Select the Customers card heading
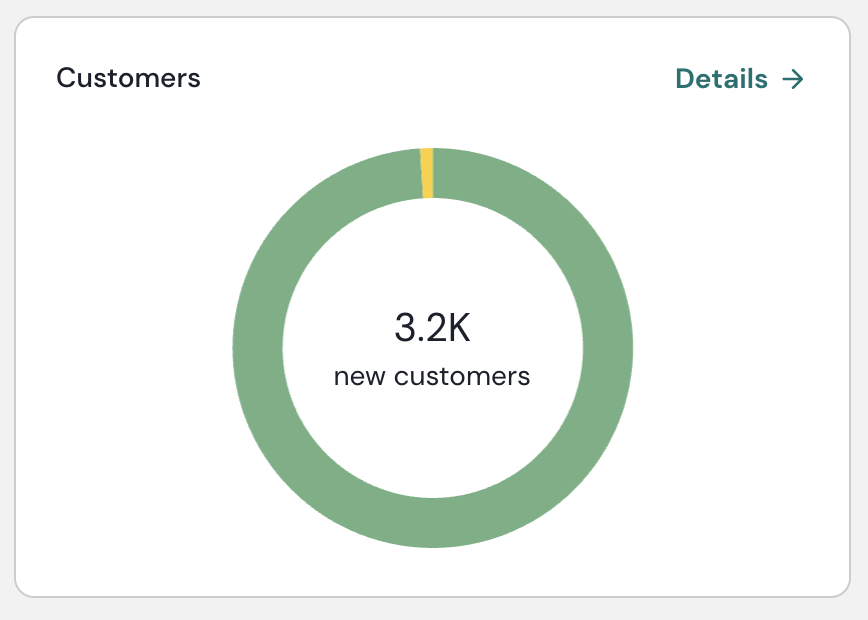Image resolution: width=868 pixels, height=620 pixels. coord(128,78)
